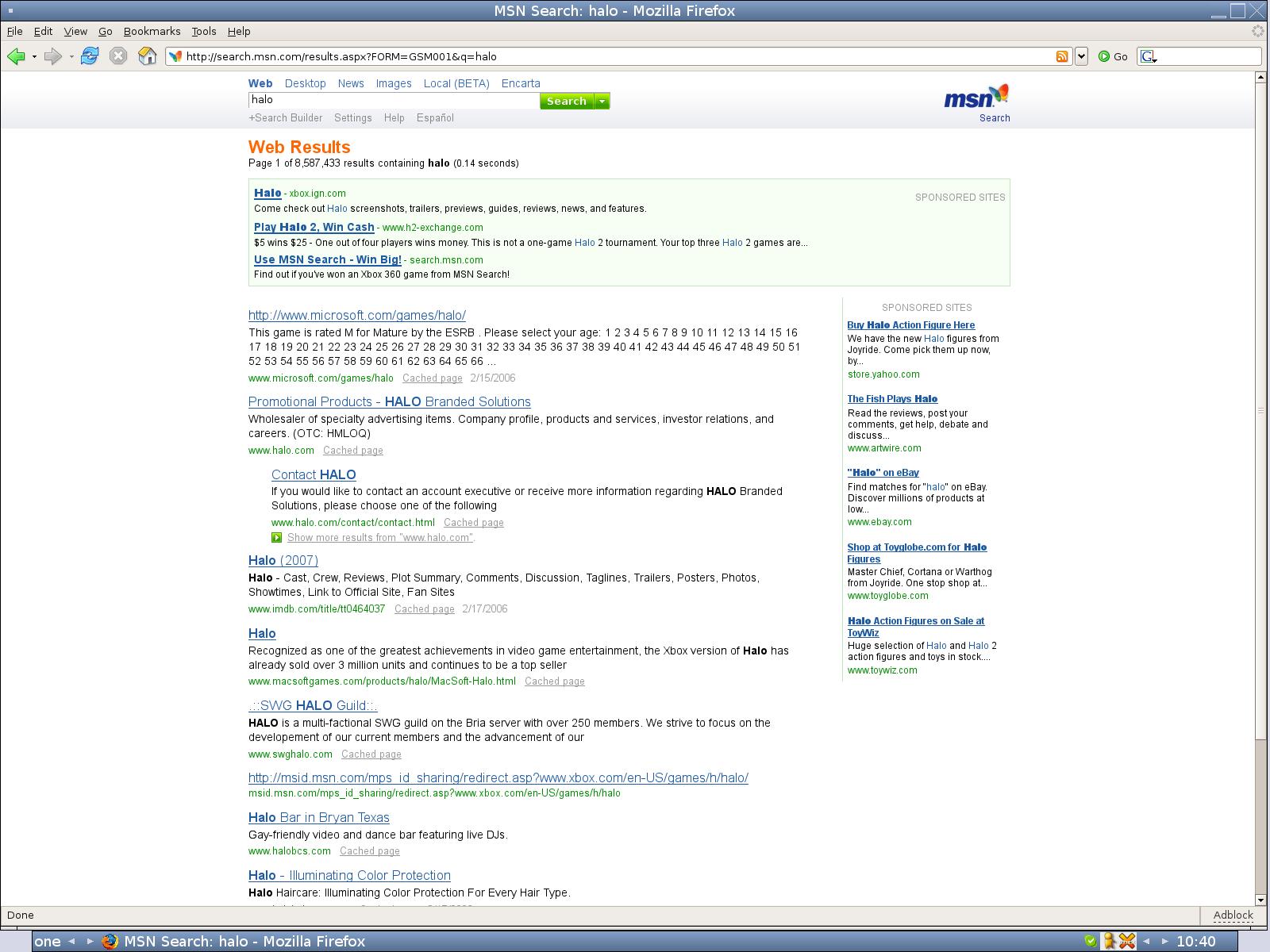Open Halo Bar in Bryan Texas result
The height and width of the screenshot is (952, 1270).
click(319, 817)
